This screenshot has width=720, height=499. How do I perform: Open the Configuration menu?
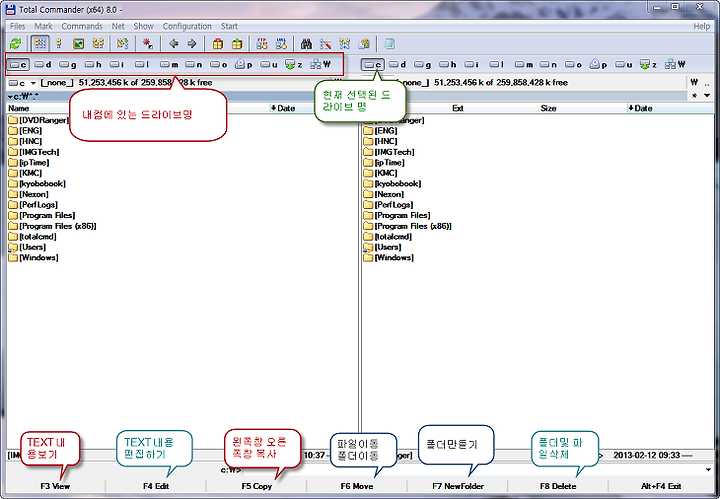point(187,26)
